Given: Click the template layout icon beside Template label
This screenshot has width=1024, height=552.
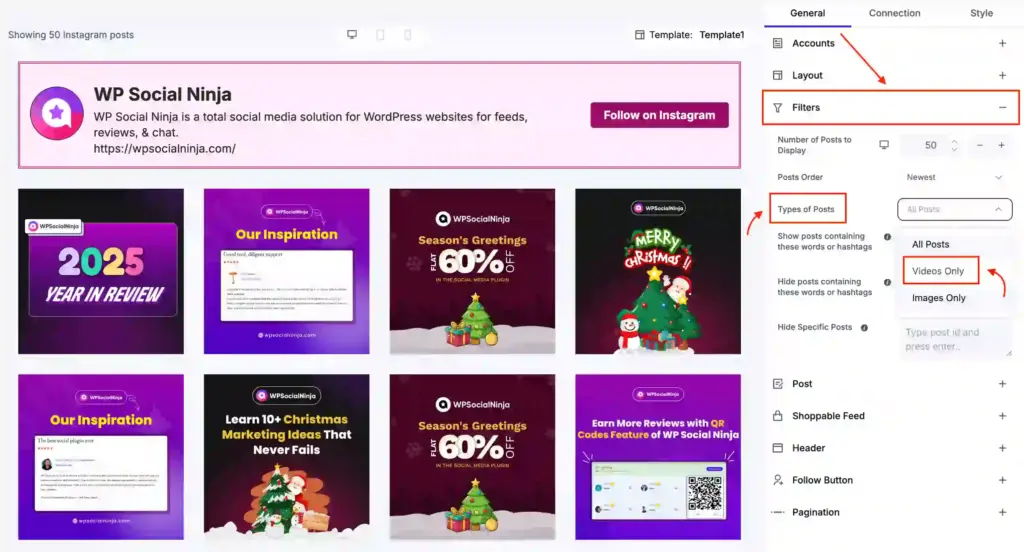Looking at the screenshot, I should 640,35.
